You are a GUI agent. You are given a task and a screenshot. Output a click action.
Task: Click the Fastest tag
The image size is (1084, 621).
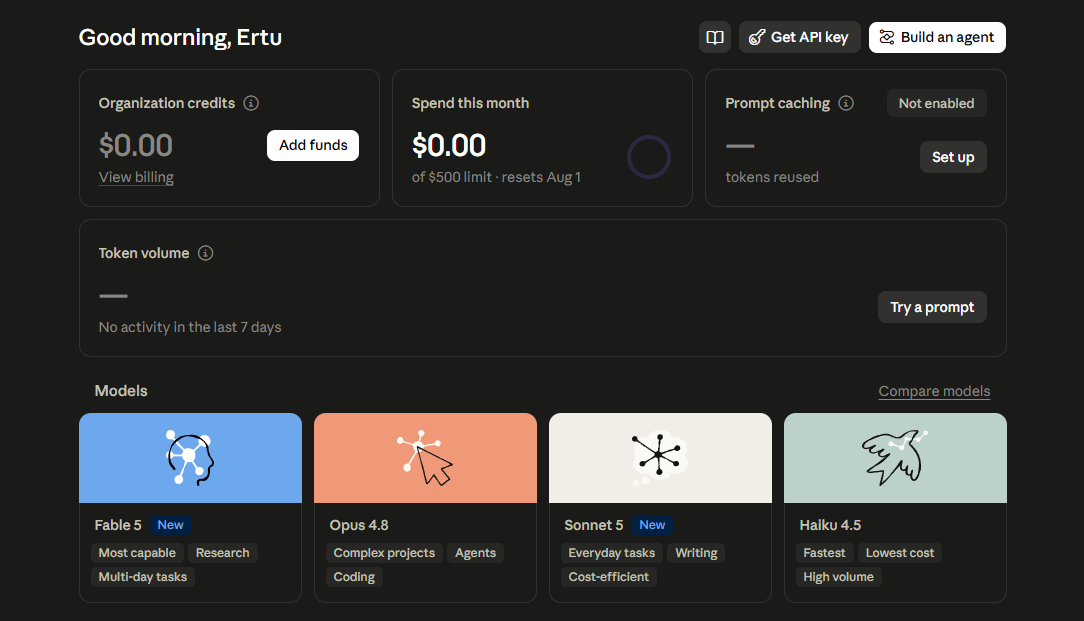click(824, 553)
